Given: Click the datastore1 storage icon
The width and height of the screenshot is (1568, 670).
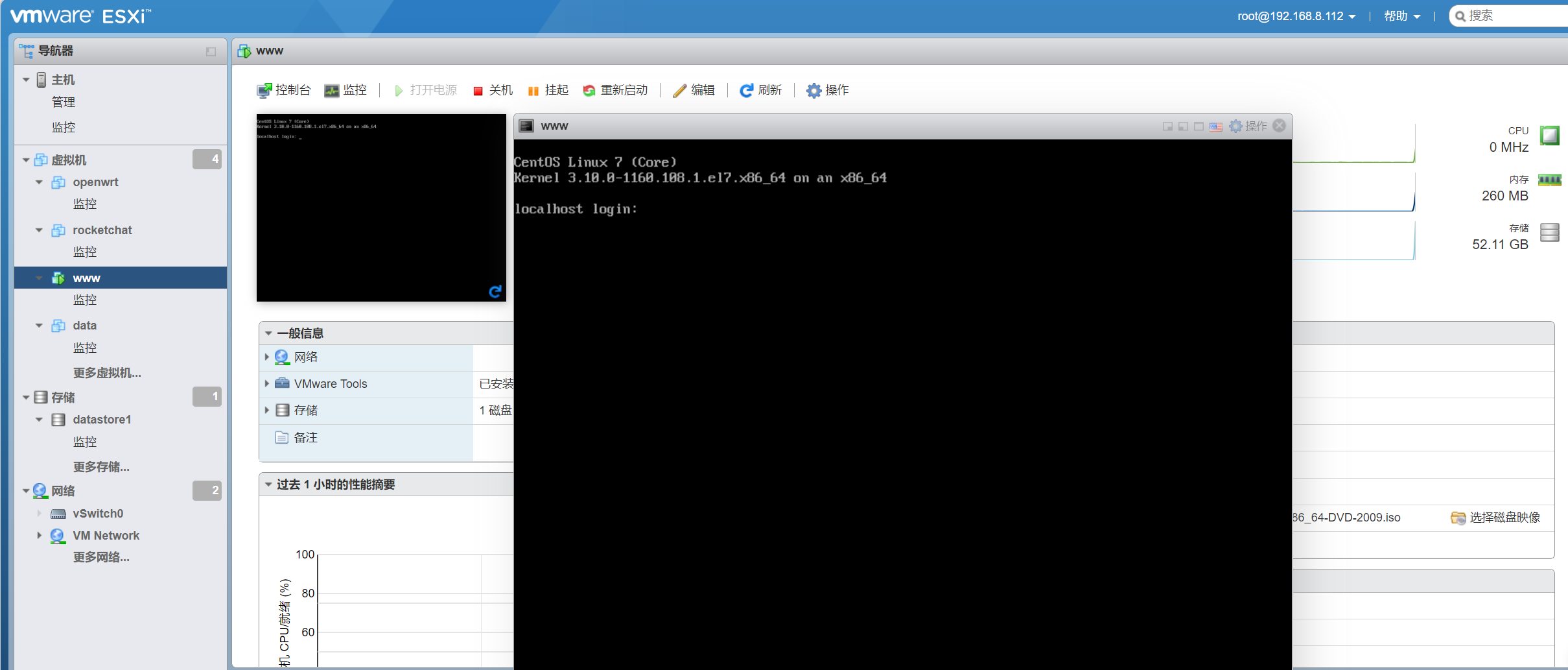Looking at the screenshot, I should 58,420.
